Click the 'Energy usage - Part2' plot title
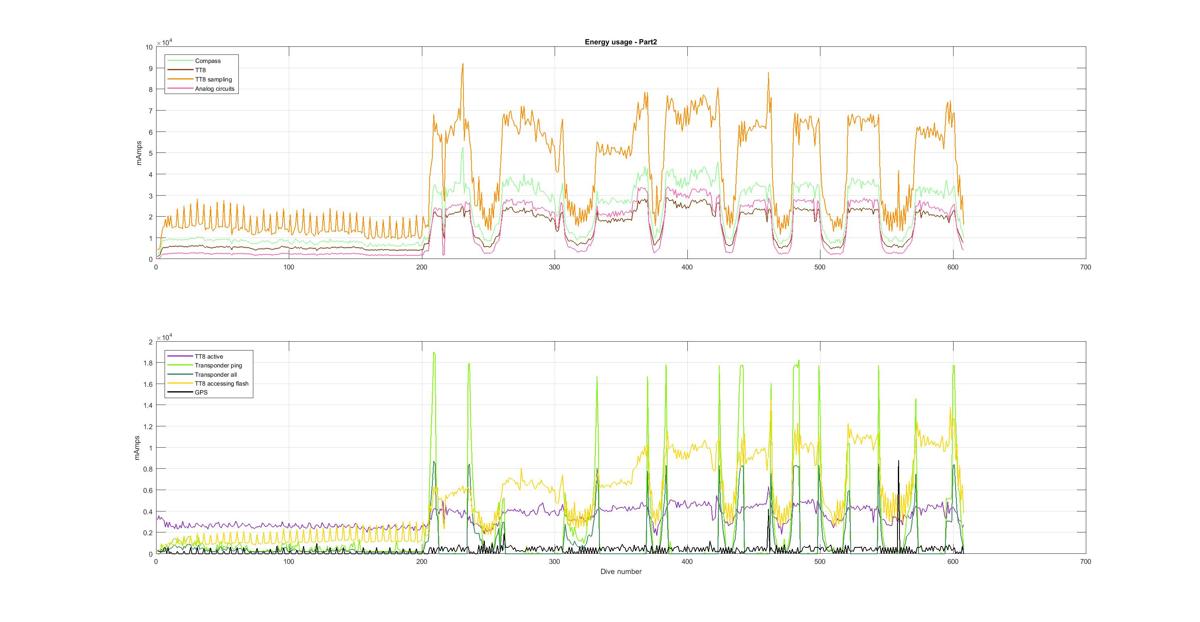Screen dimensions: 1200x622 (x=620, y=42)
